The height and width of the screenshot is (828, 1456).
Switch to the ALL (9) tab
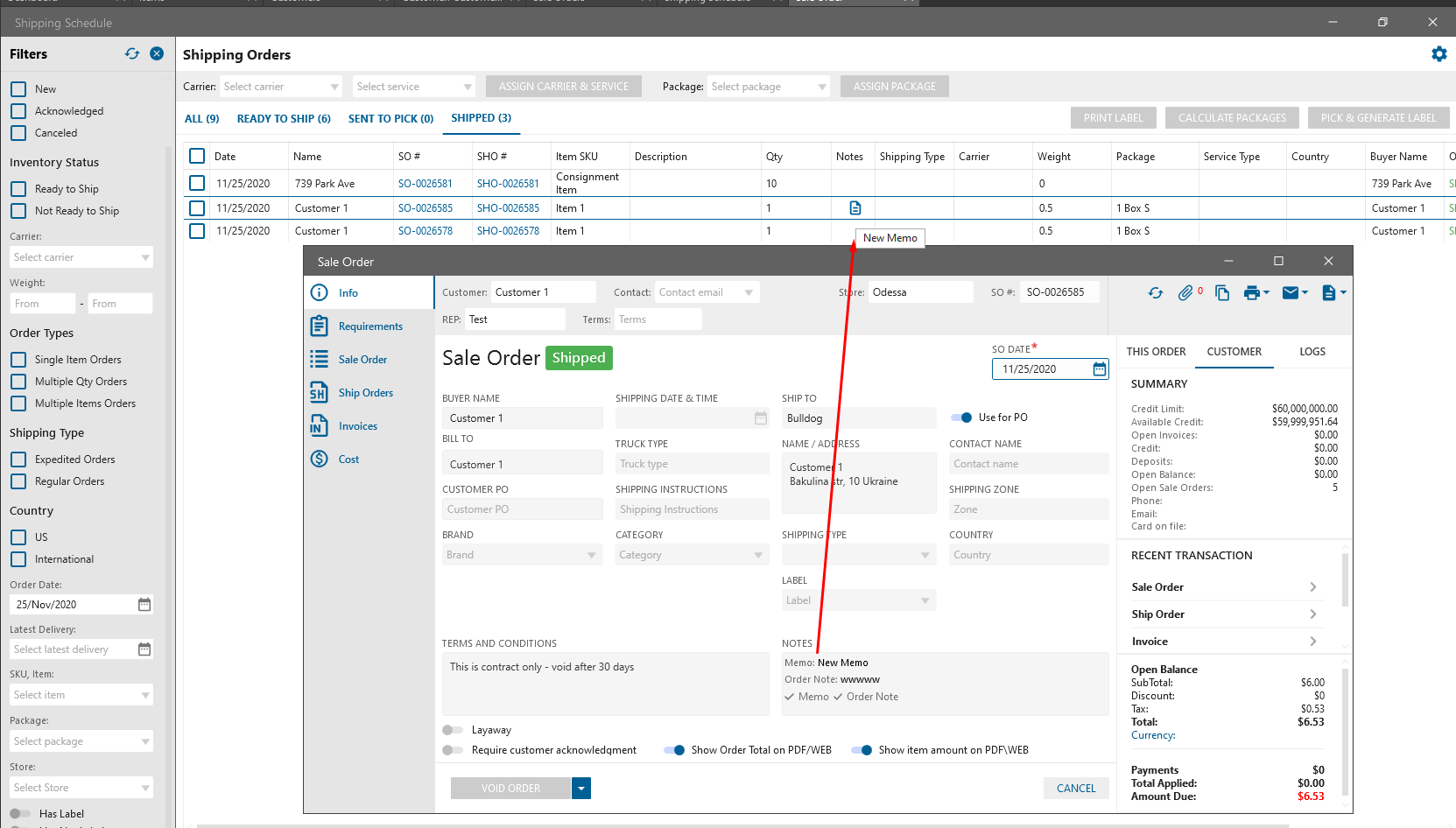(202, 119)
